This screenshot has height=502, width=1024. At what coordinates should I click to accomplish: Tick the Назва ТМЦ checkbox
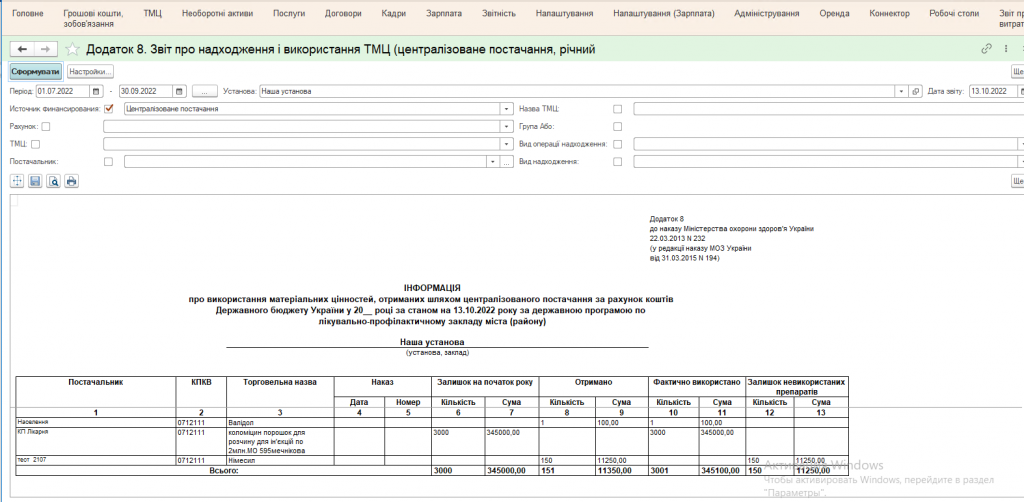point(617,108)
